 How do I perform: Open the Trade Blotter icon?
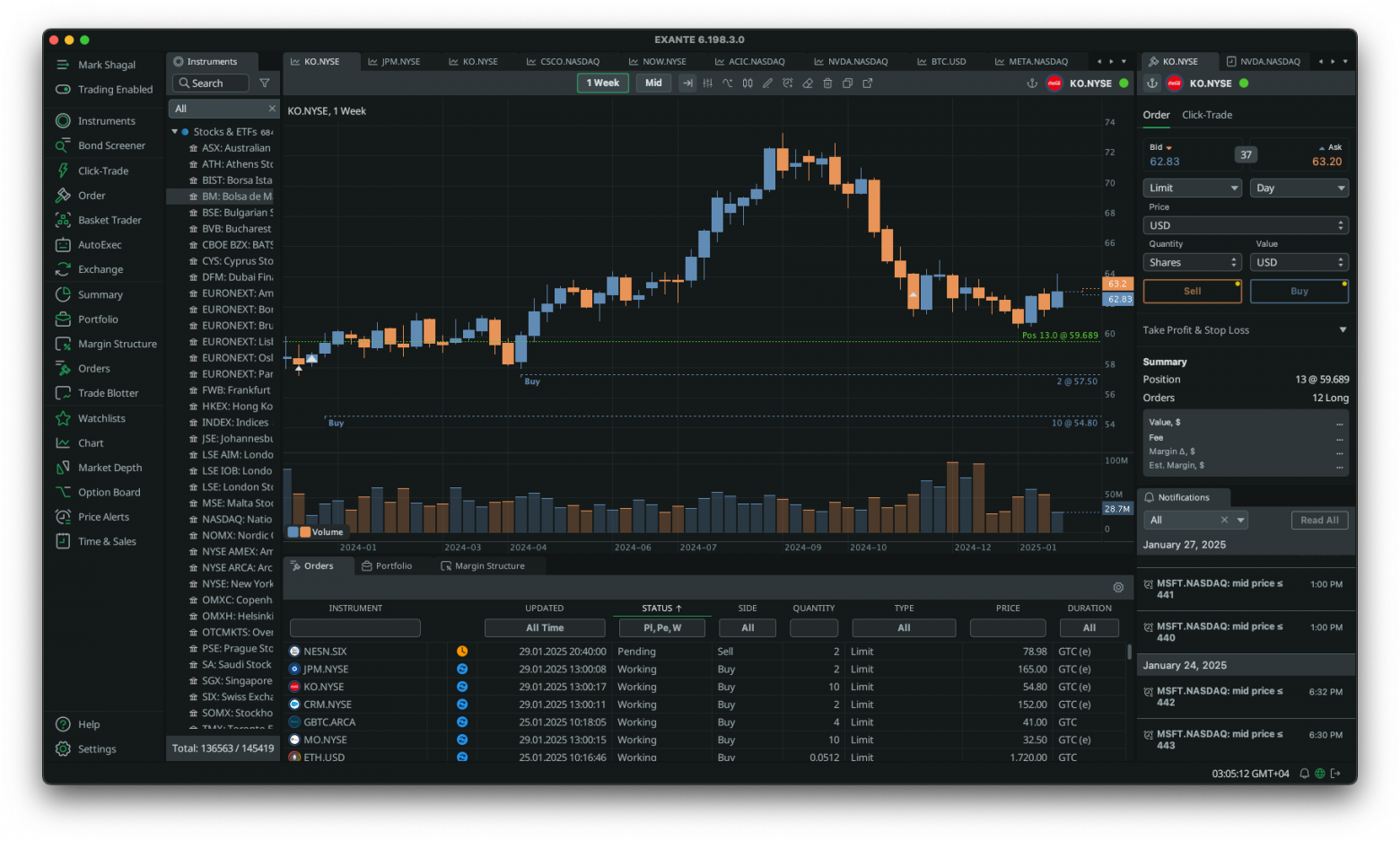pyautogui.click(x=63, y=393)
